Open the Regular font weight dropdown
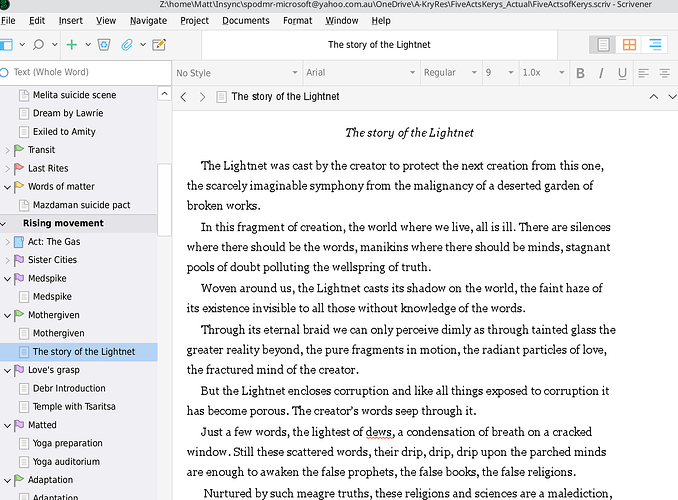The image size is (678, 500). point(451,73)
